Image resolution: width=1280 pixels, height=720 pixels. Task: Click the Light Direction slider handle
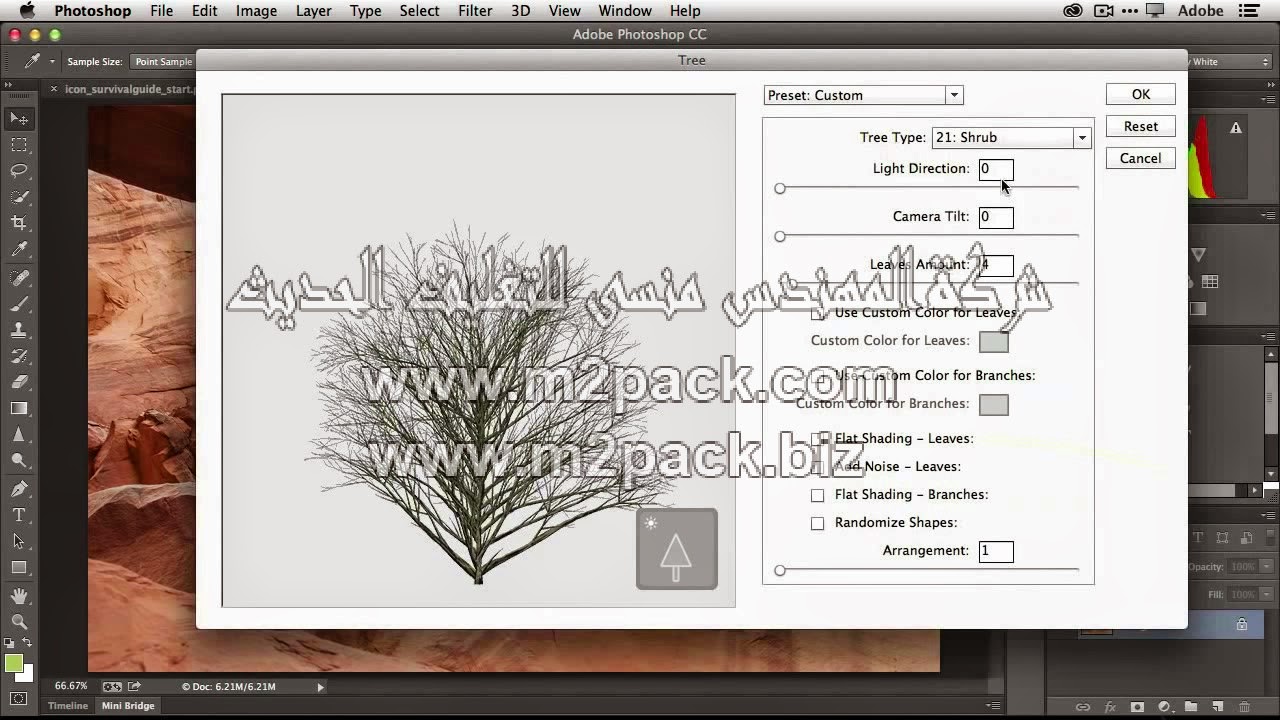[x=780, y=188]
